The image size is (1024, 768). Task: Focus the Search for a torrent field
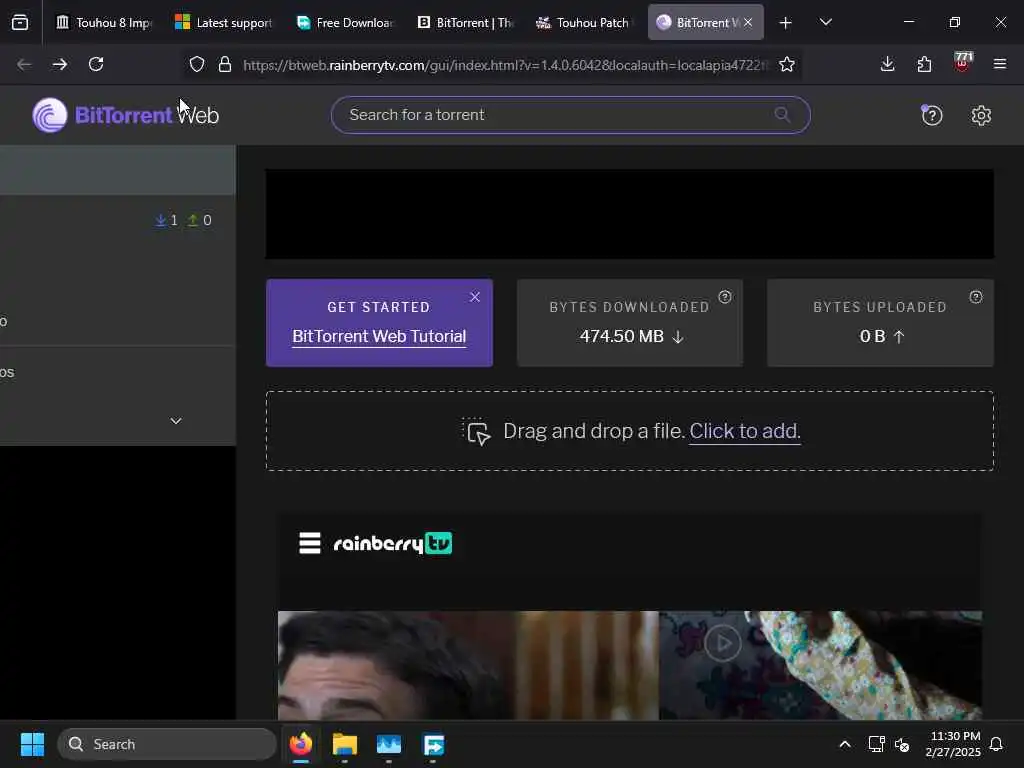(570, 115)
